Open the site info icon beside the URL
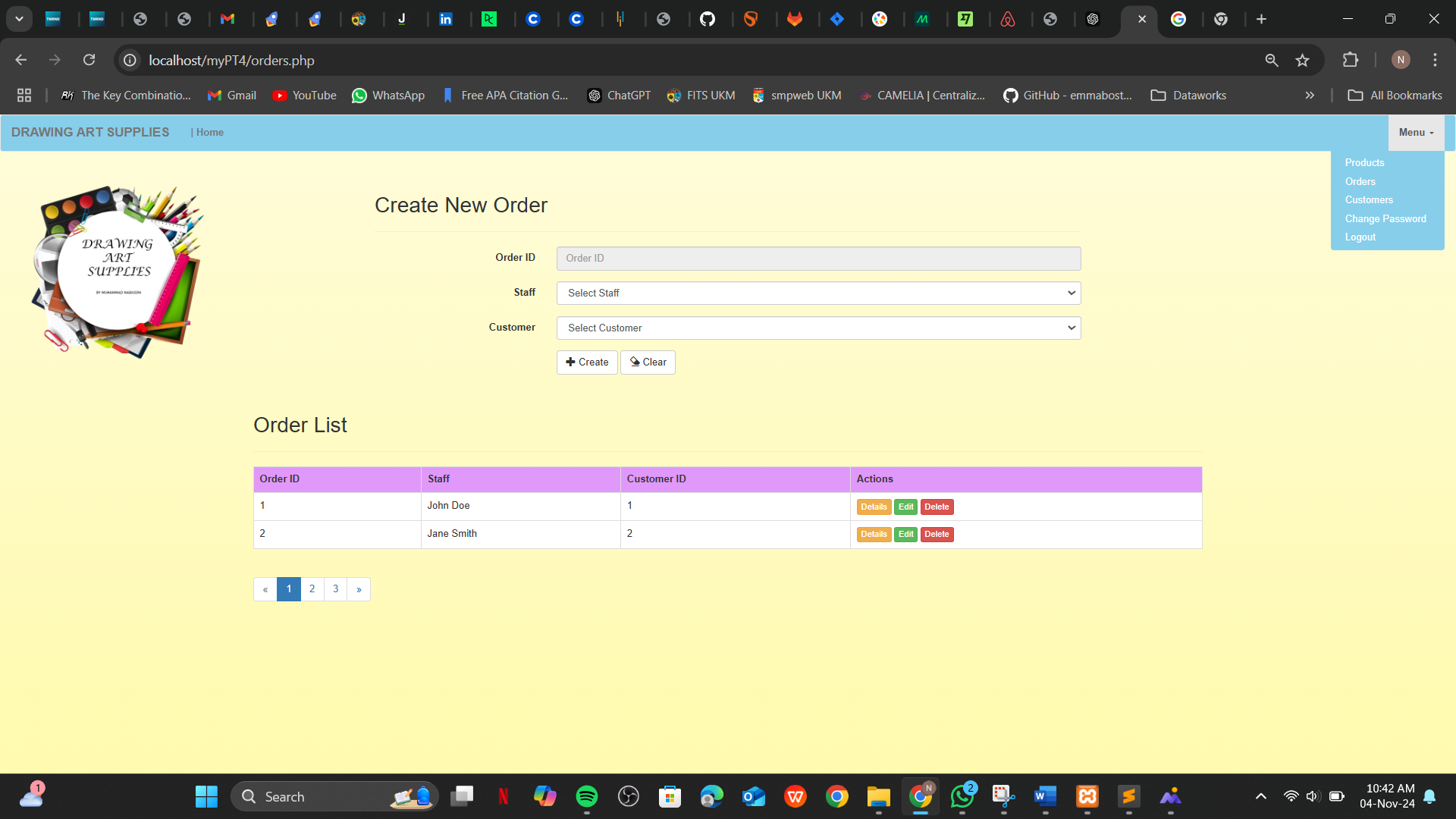Viewport: 1456px width, 819px height. [x=130, y=60]
